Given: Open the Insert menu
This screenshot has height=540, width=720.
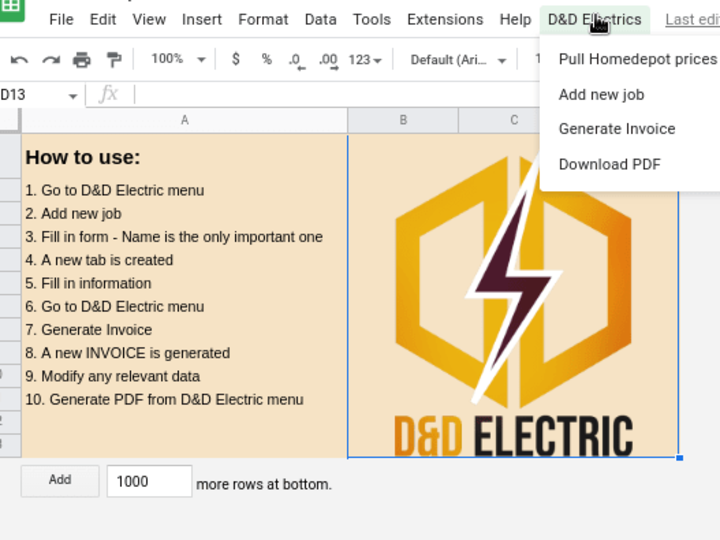Looking at the screenshot, I should coord(202,20).
